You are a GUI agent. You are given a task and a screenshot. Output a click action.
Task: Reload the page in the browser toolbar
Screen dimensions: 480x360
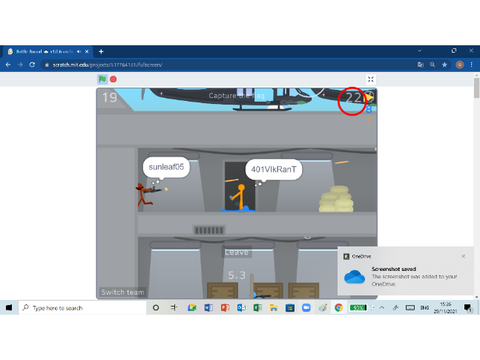(x=32, y=65)
